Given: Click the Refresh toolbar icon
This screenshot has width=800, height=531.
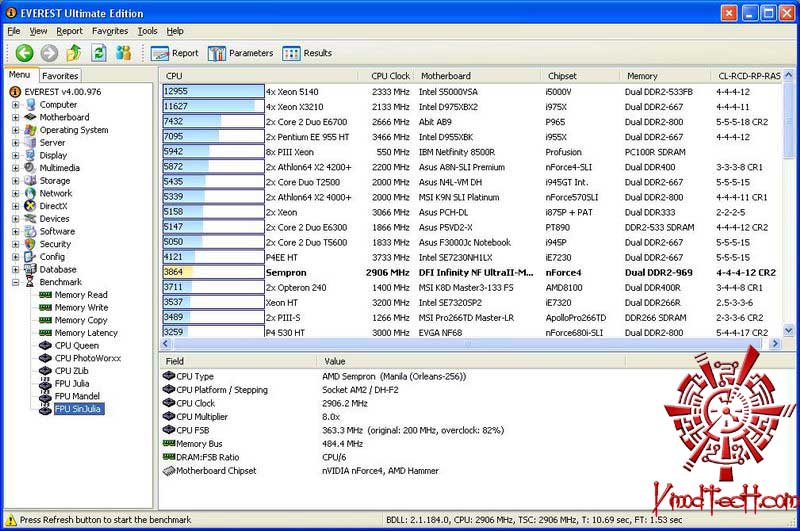Looking at the screenshot, I should pos(99,53).
